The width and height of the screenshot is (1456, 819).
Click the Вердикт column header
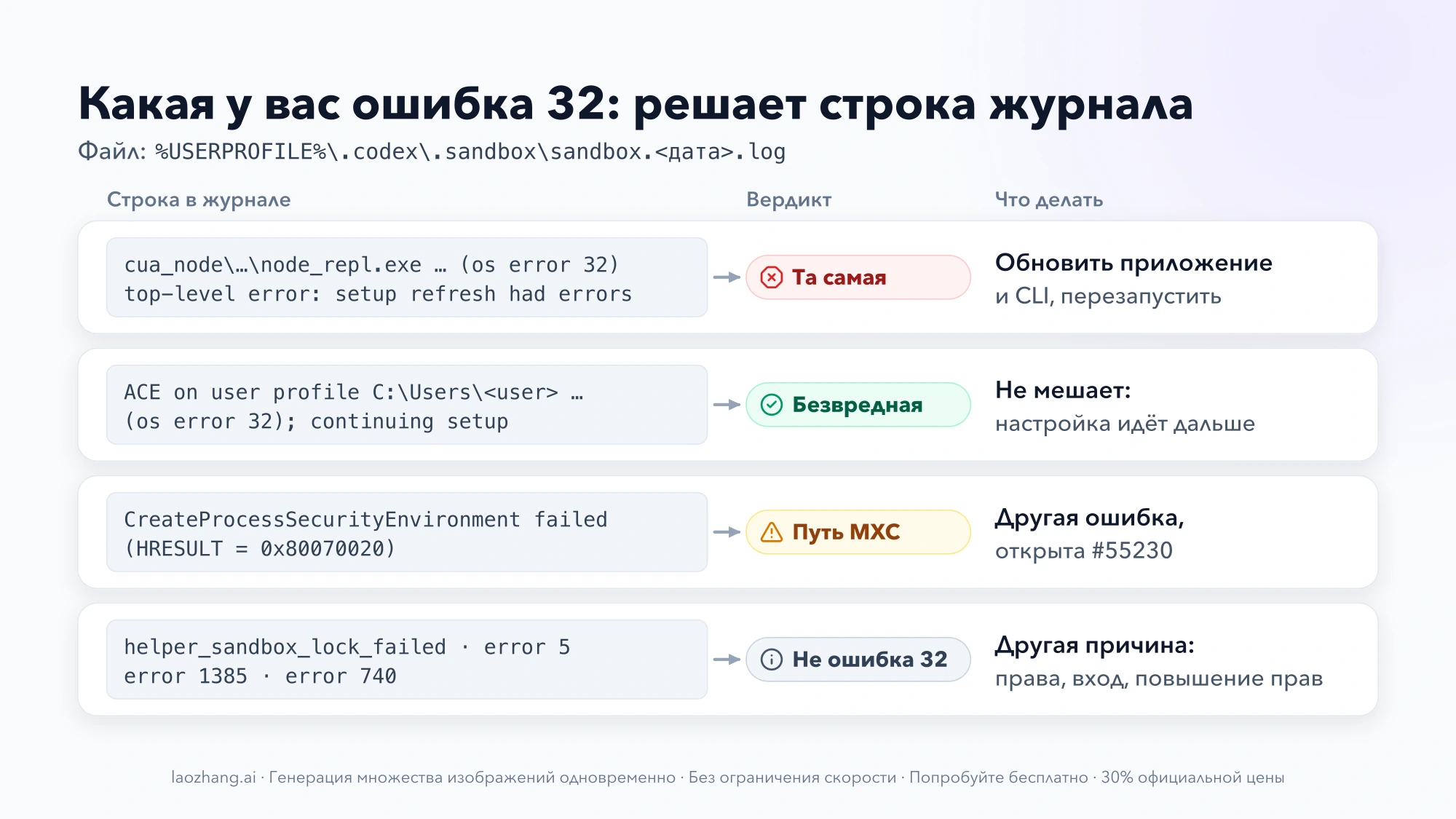[x=789, y=200]
